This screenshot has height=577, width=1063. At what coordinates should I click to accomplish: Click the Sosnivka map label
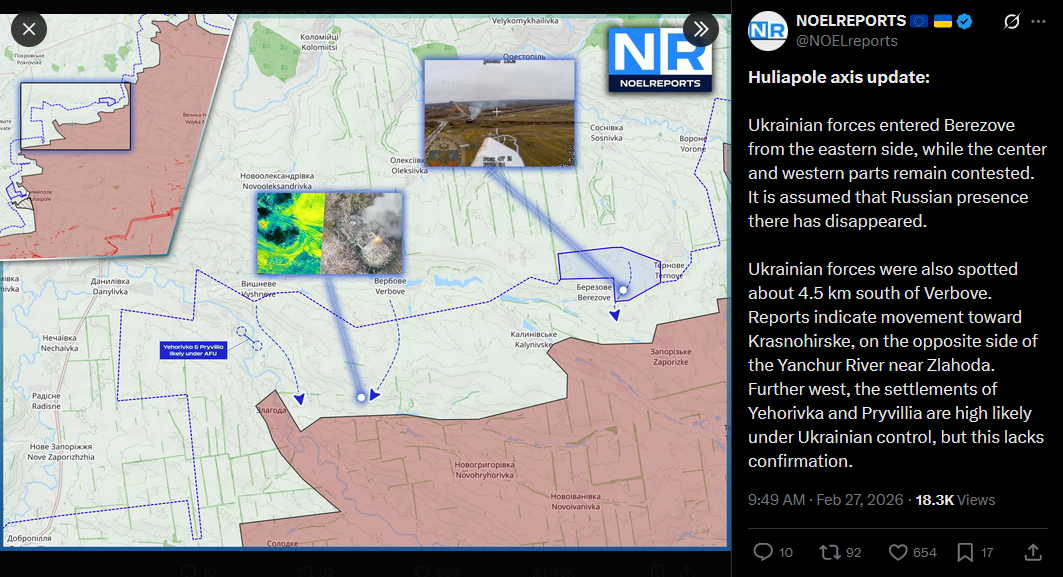(606, 132)
